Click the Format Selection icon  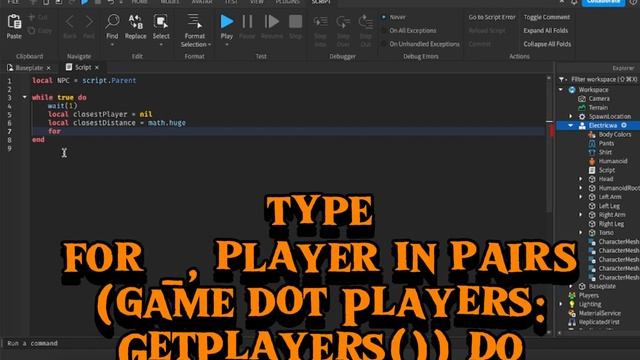point(195,21)
